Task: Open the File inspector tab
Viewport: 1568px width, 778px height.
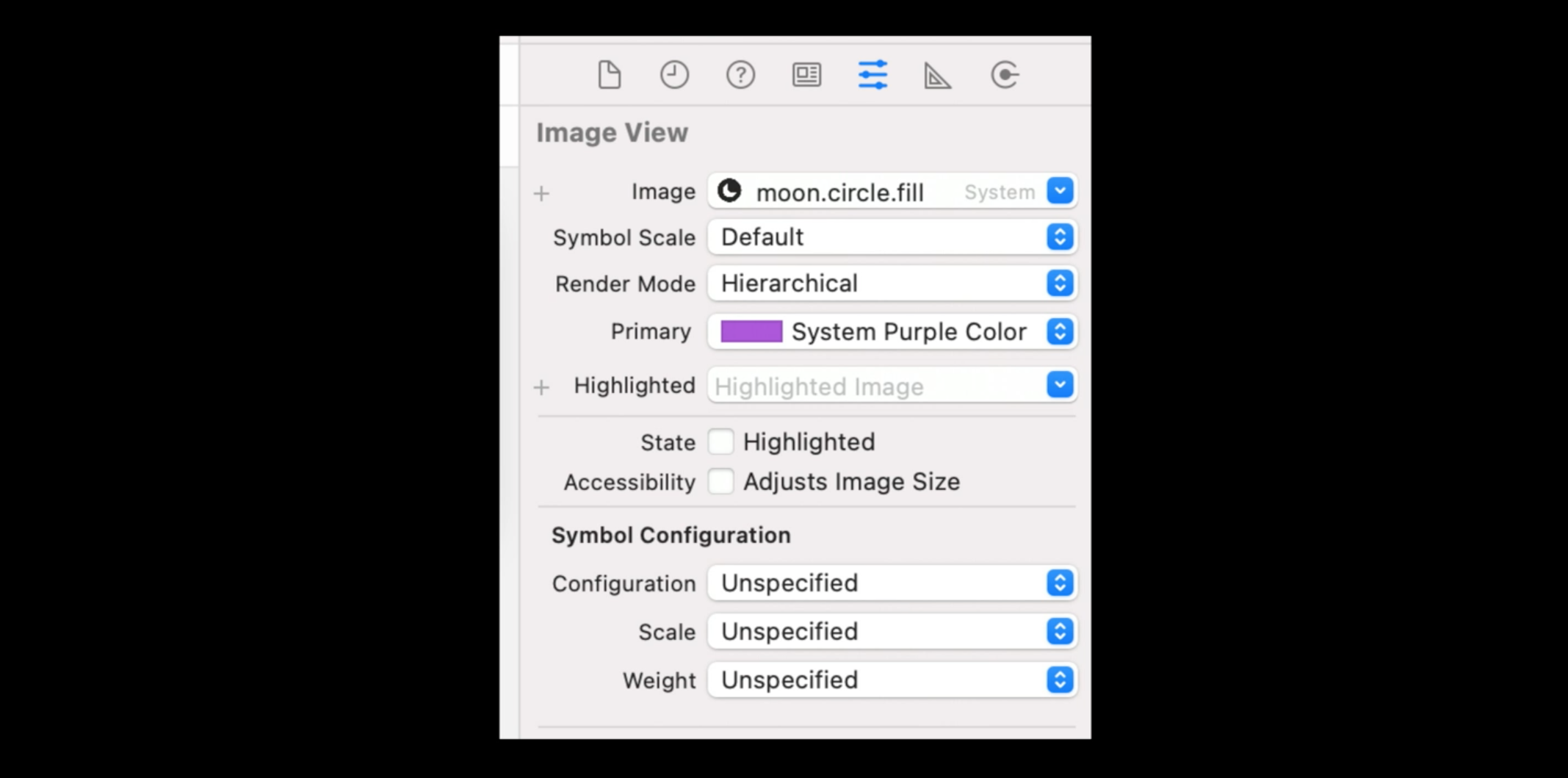Action: [610, 75]
